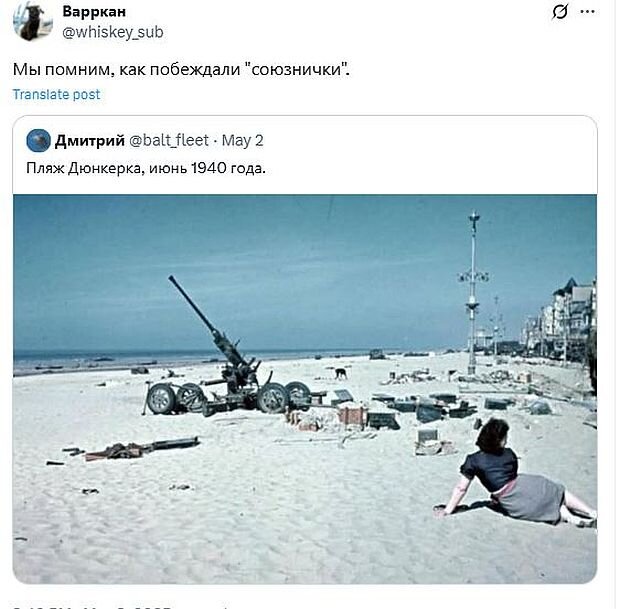Open Варркан's profile avatar
This screenshot has height=609, width=620.
click(32, 21)
